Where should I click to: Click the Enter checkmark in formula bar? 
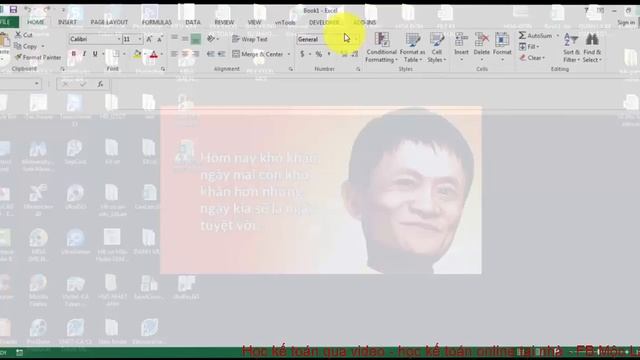click(83, 84)
